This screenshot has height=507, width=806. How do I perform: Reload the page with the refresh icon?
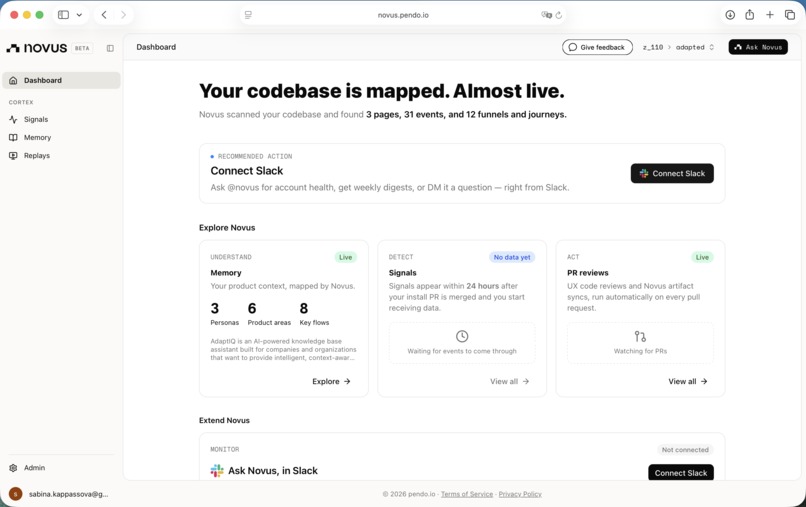pyautogui.click(x=559, y=15)
